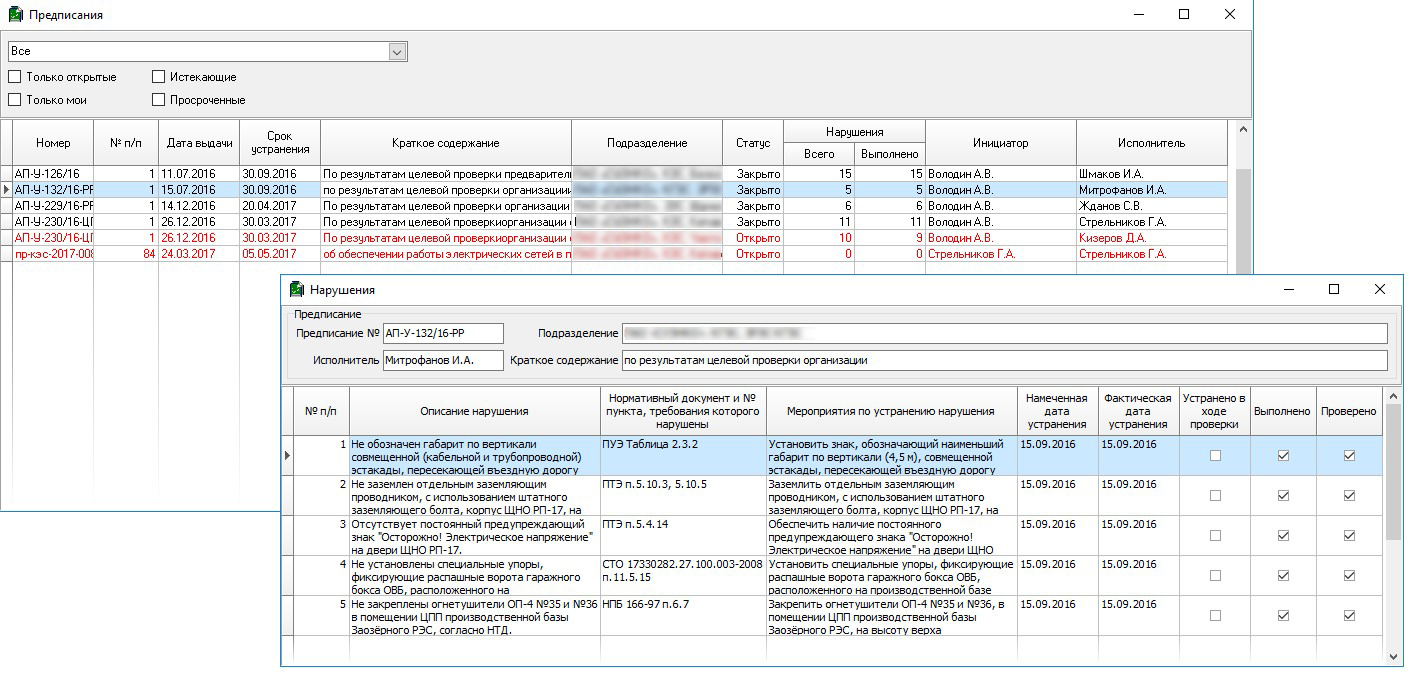Click the Фактическая дата устранения column header
Screen dimensions: 1416x682
coord(1138,411)
